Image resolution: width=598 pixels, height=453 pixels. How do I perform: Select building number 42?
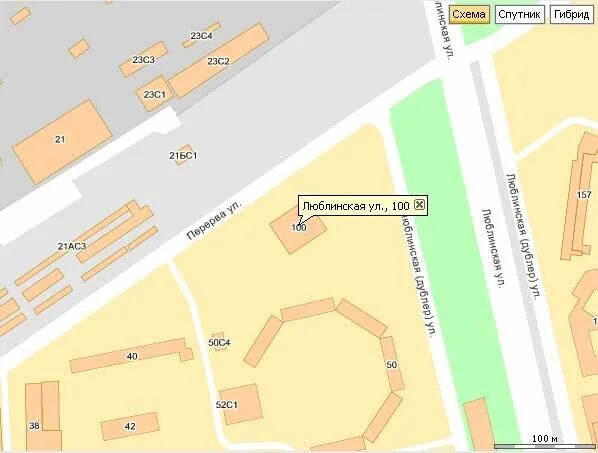tap(130, 426)
